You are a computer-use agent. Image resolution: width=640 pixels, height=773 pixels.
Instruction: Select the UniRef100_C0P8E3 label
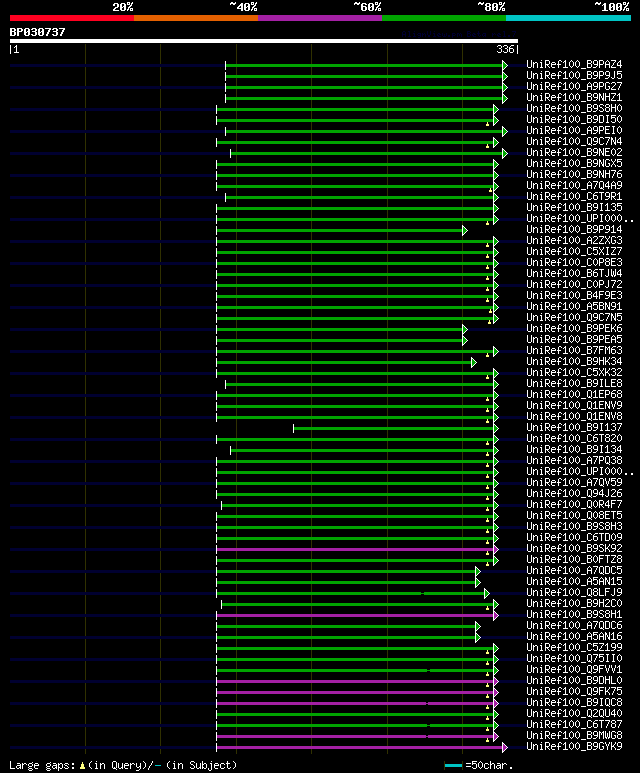pyautogui.click(x=574, y=263)
